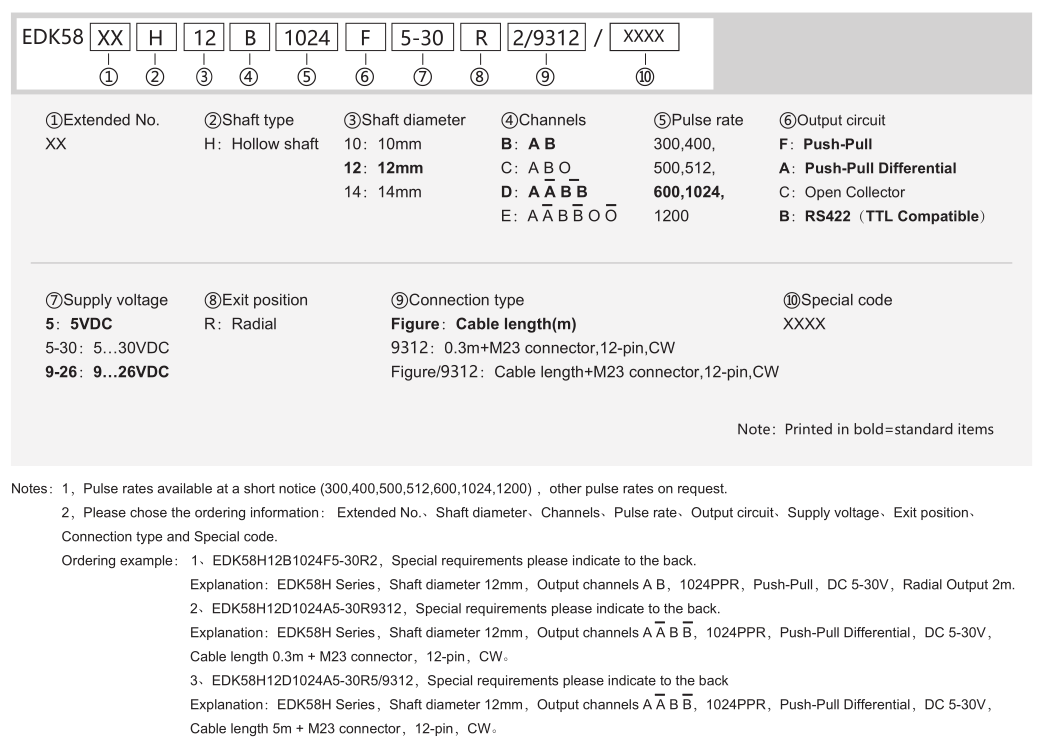Click '9-26: 9...26VDC' supply option
1046x754 pixels.
[107, 372]
